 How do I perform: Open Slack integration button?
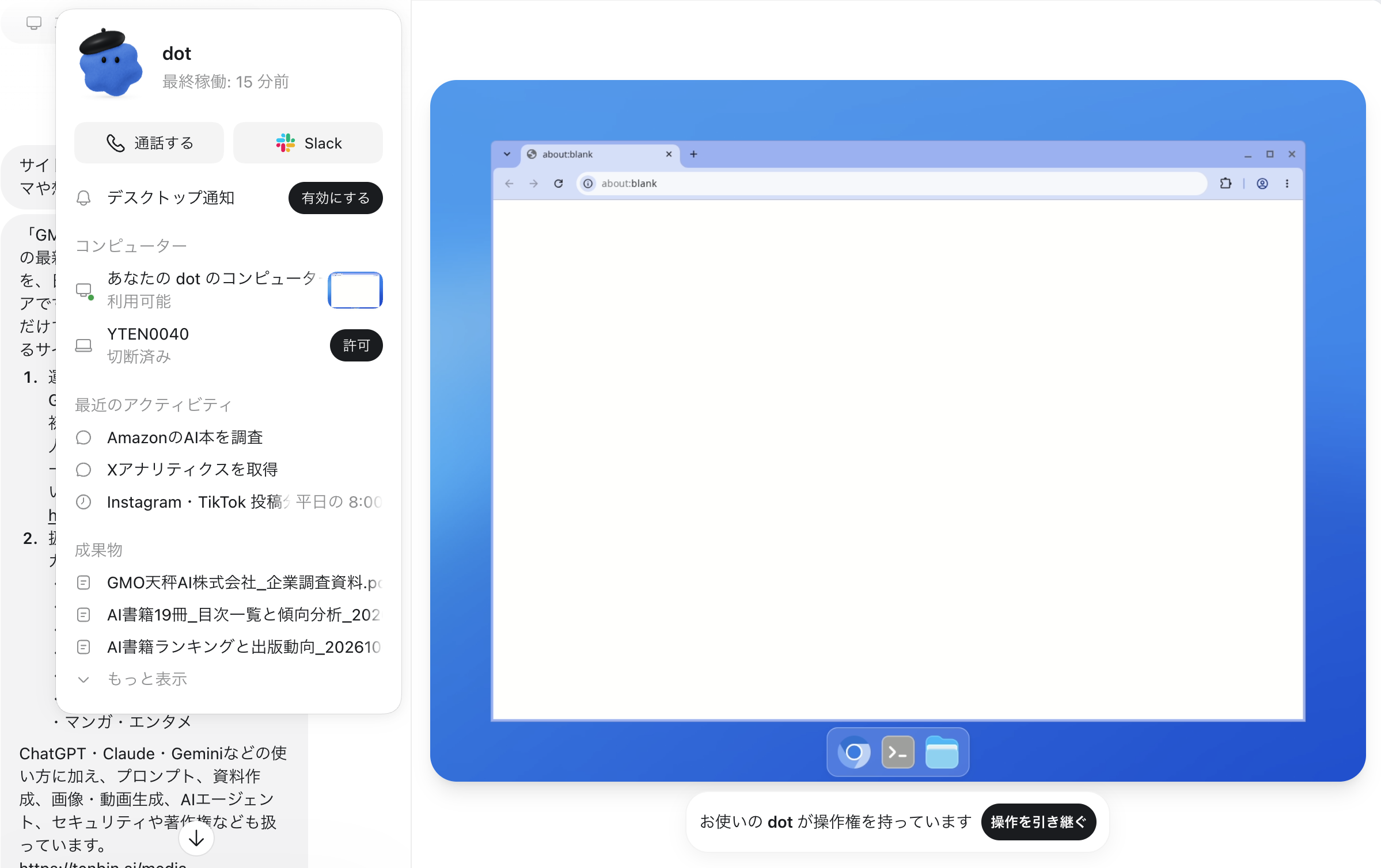tap(308, 143)
